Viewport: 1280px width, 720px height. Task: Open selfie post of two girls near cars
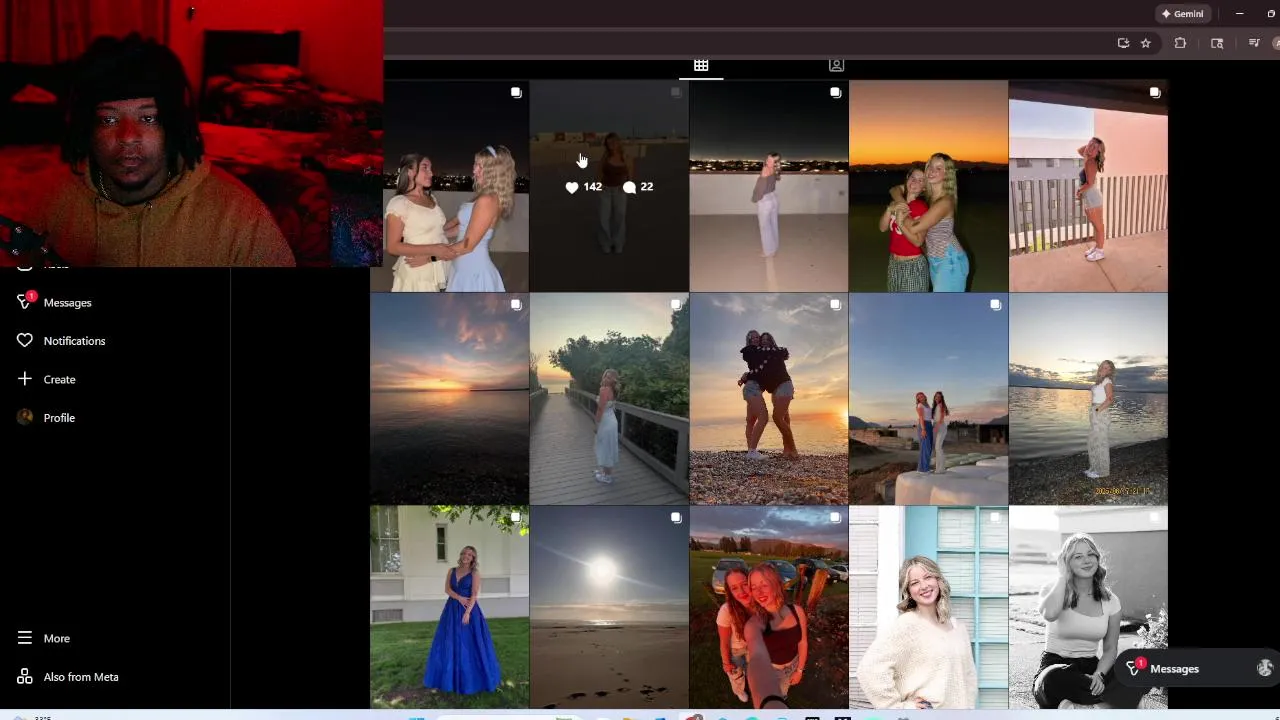[x=768, y=607]
